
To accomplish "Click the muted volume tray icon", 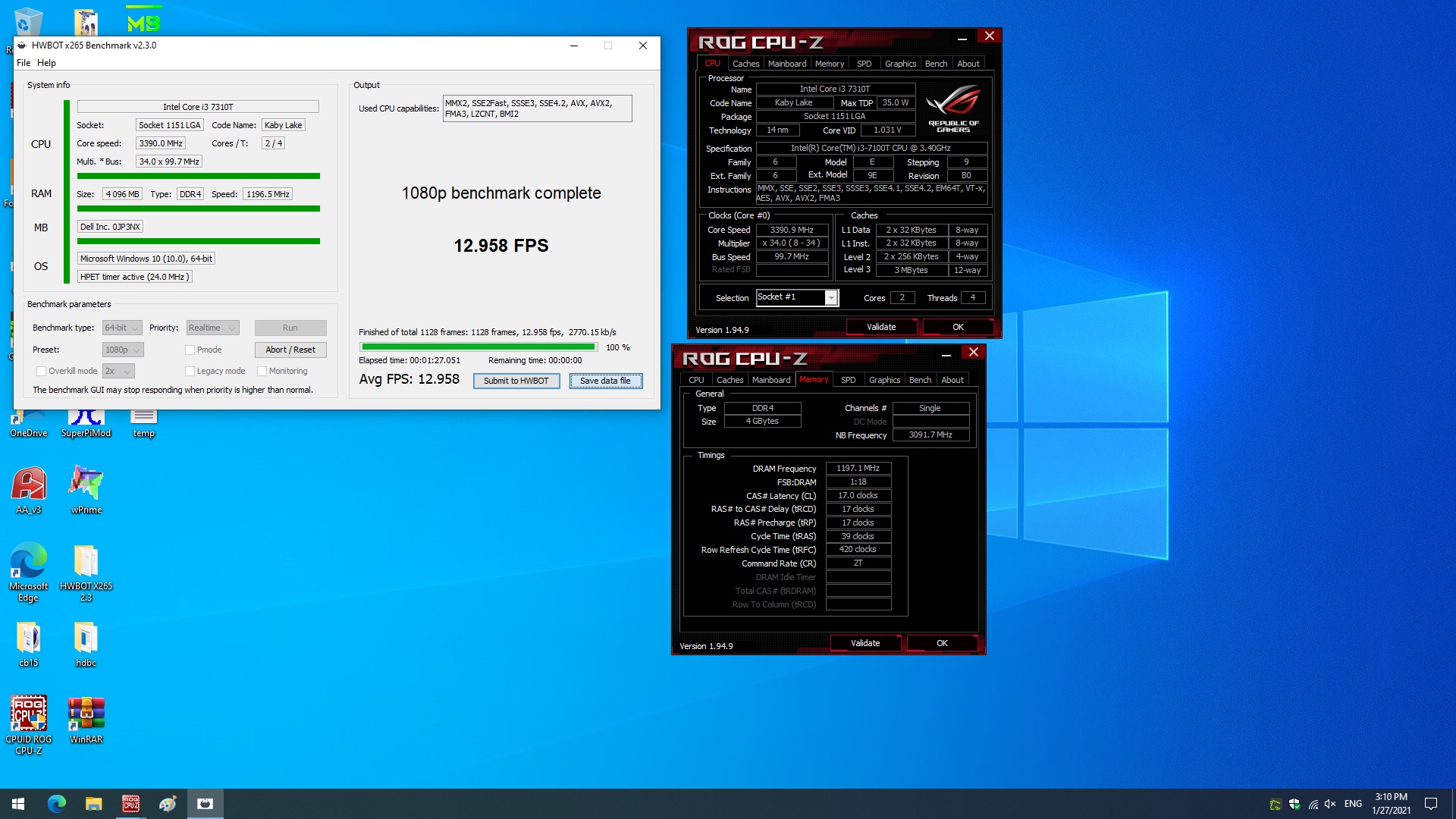I will pyautogui.click(x=1330, y=805).
